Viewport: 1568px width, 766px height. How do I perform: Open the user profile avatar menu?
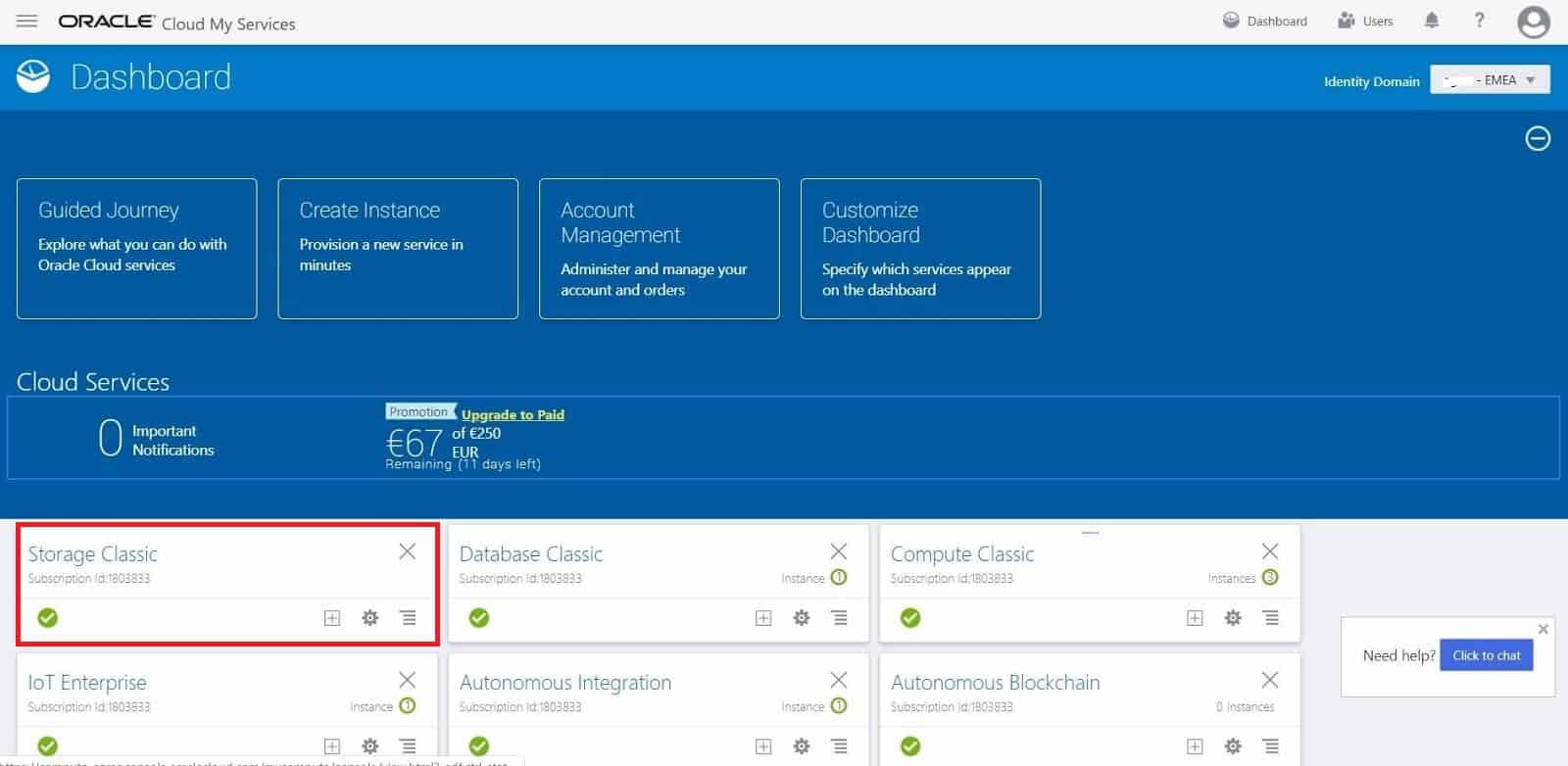click(x=1533, y=22)
